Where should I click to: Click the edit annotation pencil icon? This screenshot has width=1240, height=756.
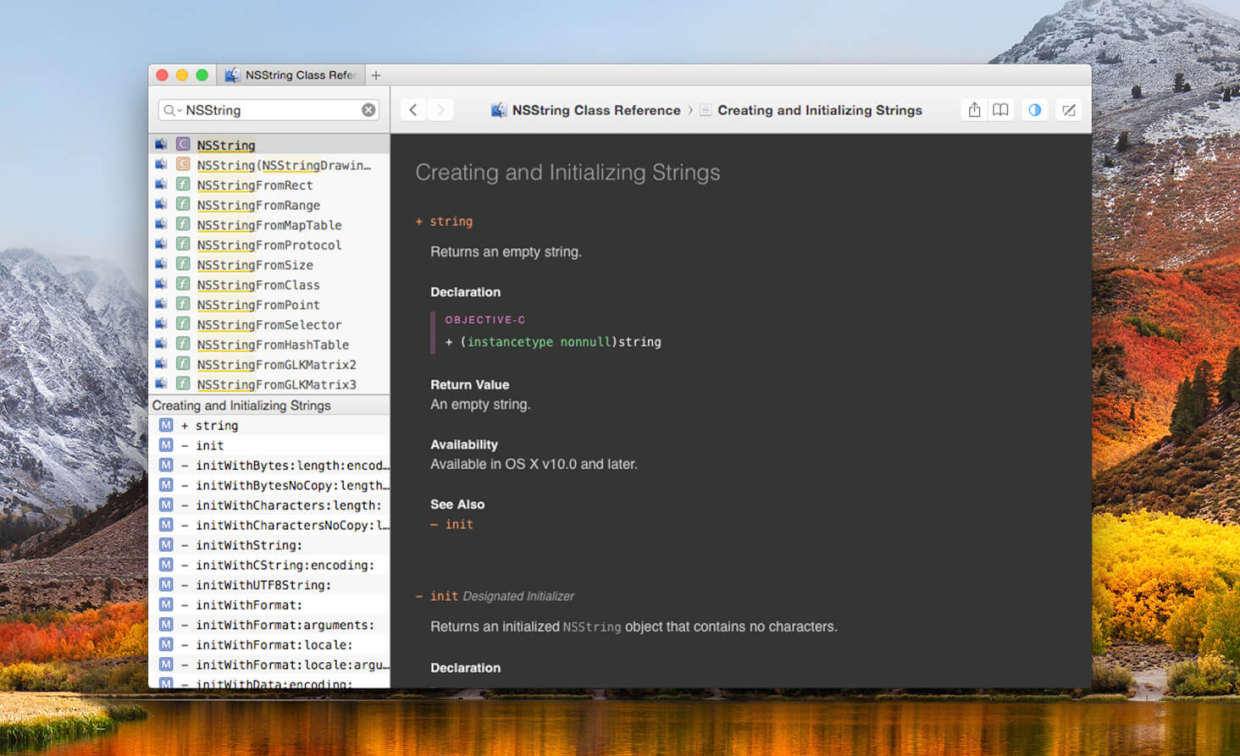coord(1069,110)
